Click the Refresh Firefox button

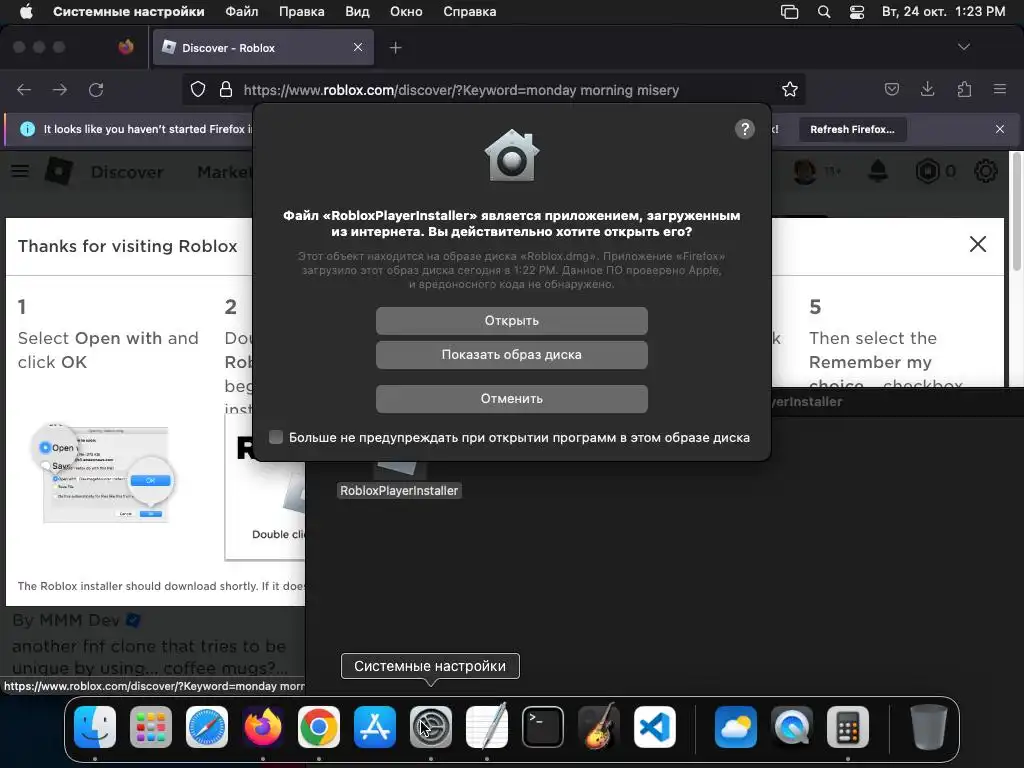852,129
